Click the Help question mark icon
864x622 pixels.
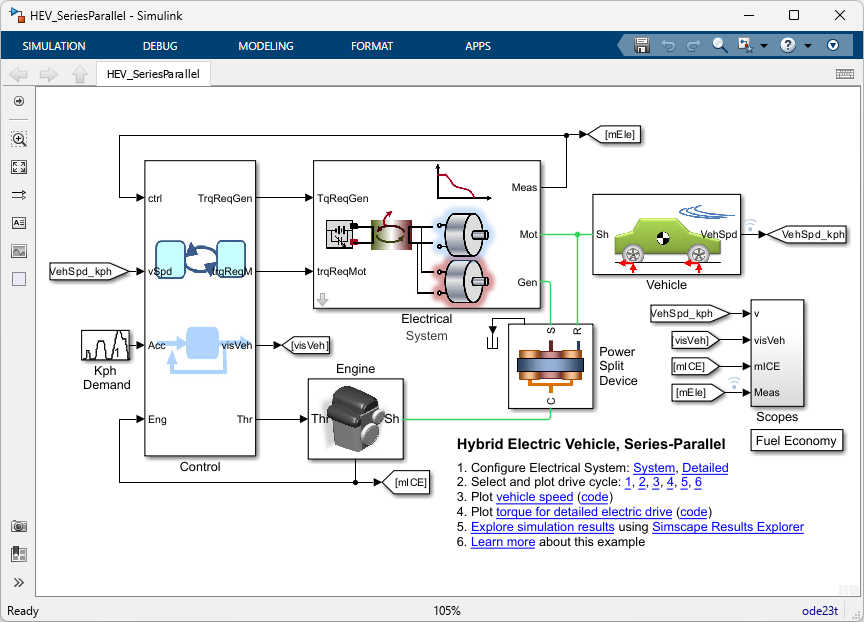click(x=787, y=46)
